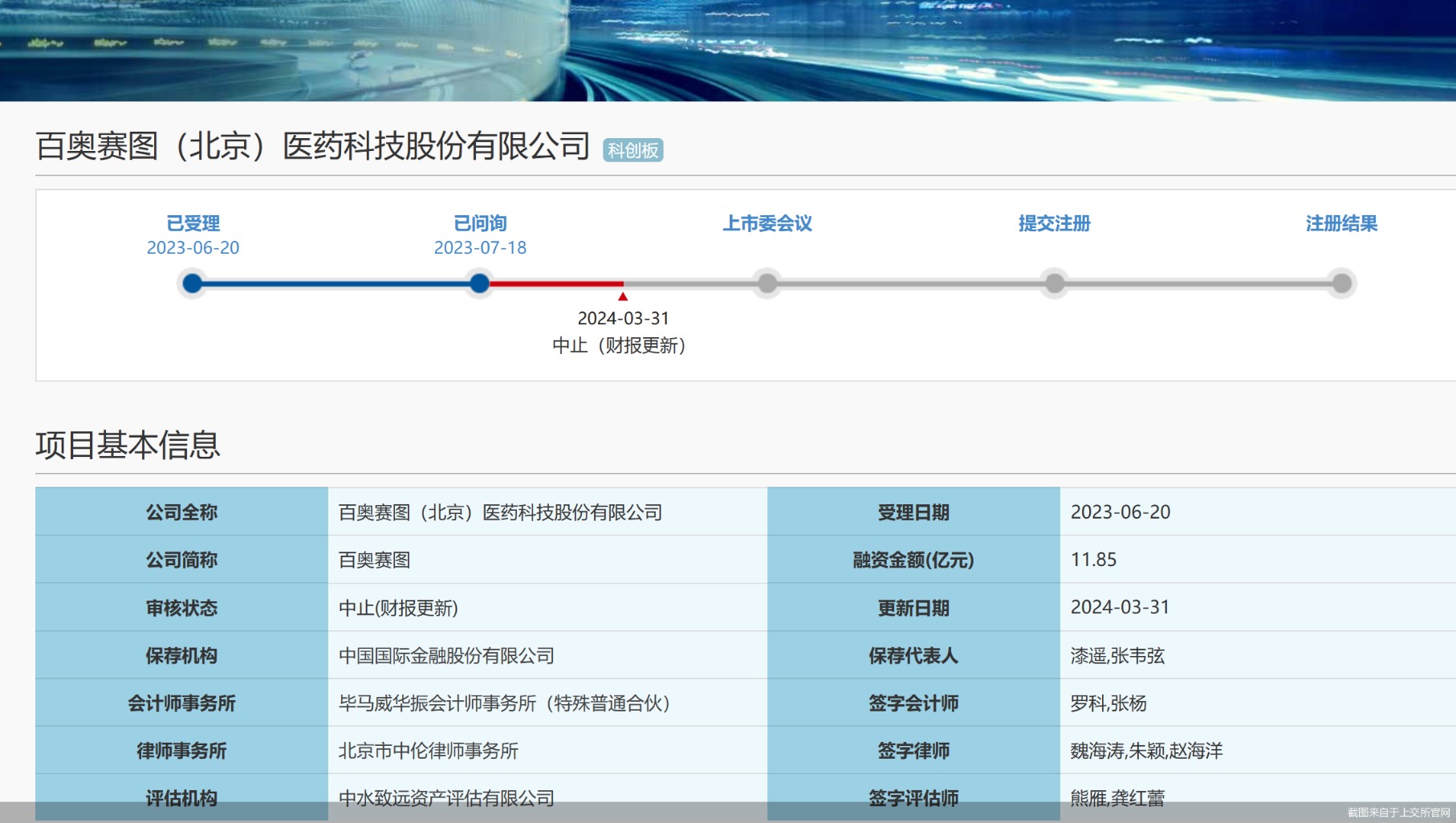Click the blue 已问询 timeline node

click(480, 283)
